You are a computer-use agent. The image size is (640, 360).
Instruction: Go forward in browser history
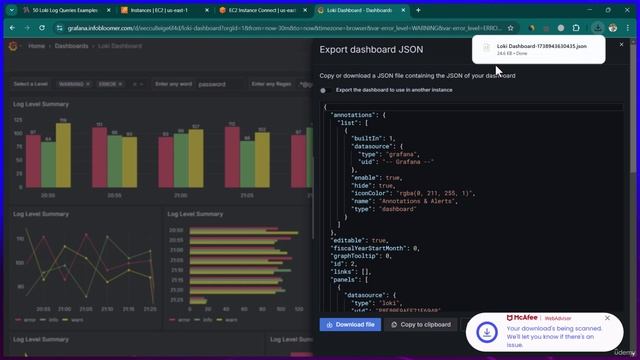(27, 28)
